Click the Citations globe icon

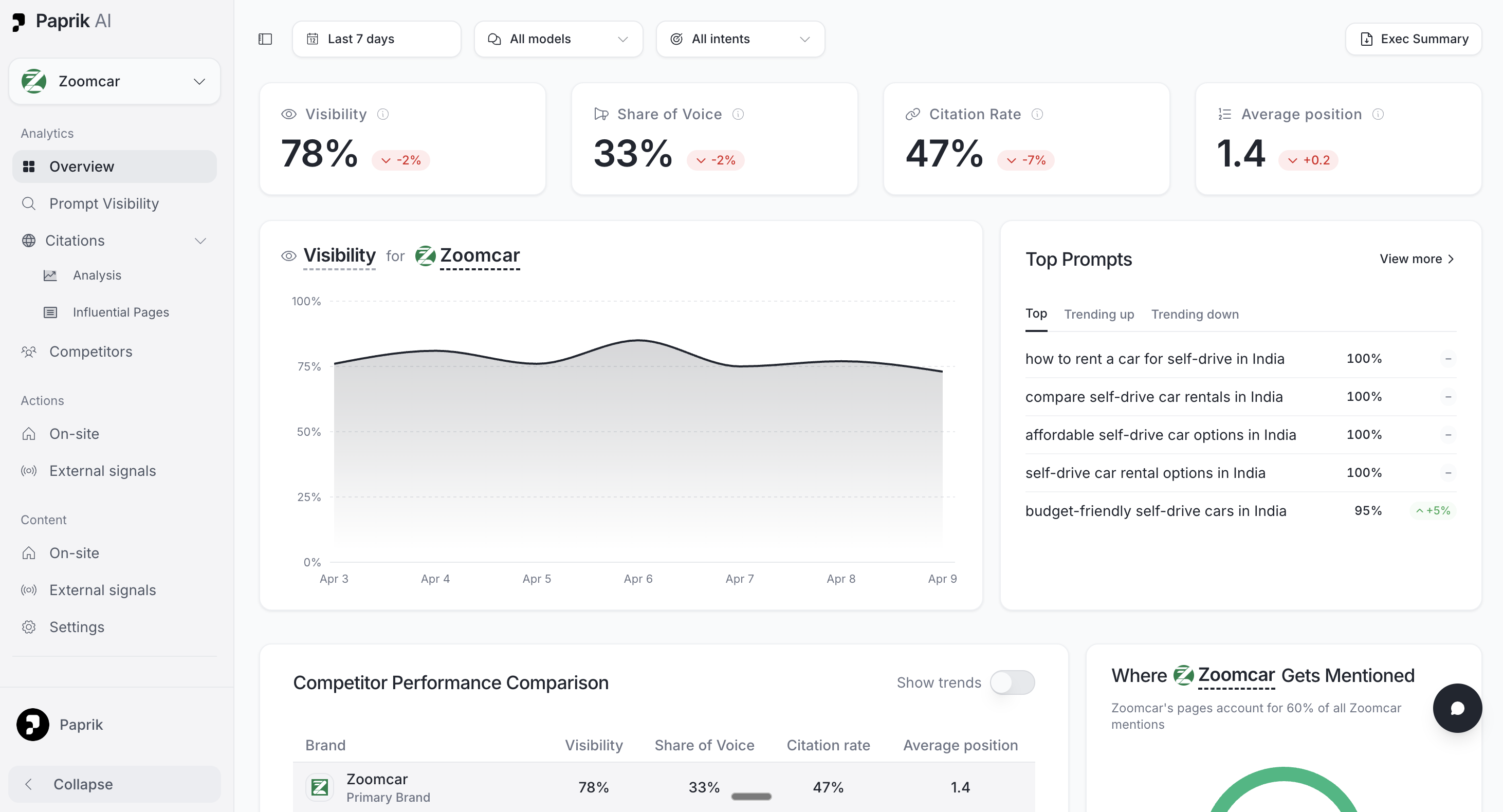coord(29,241)
